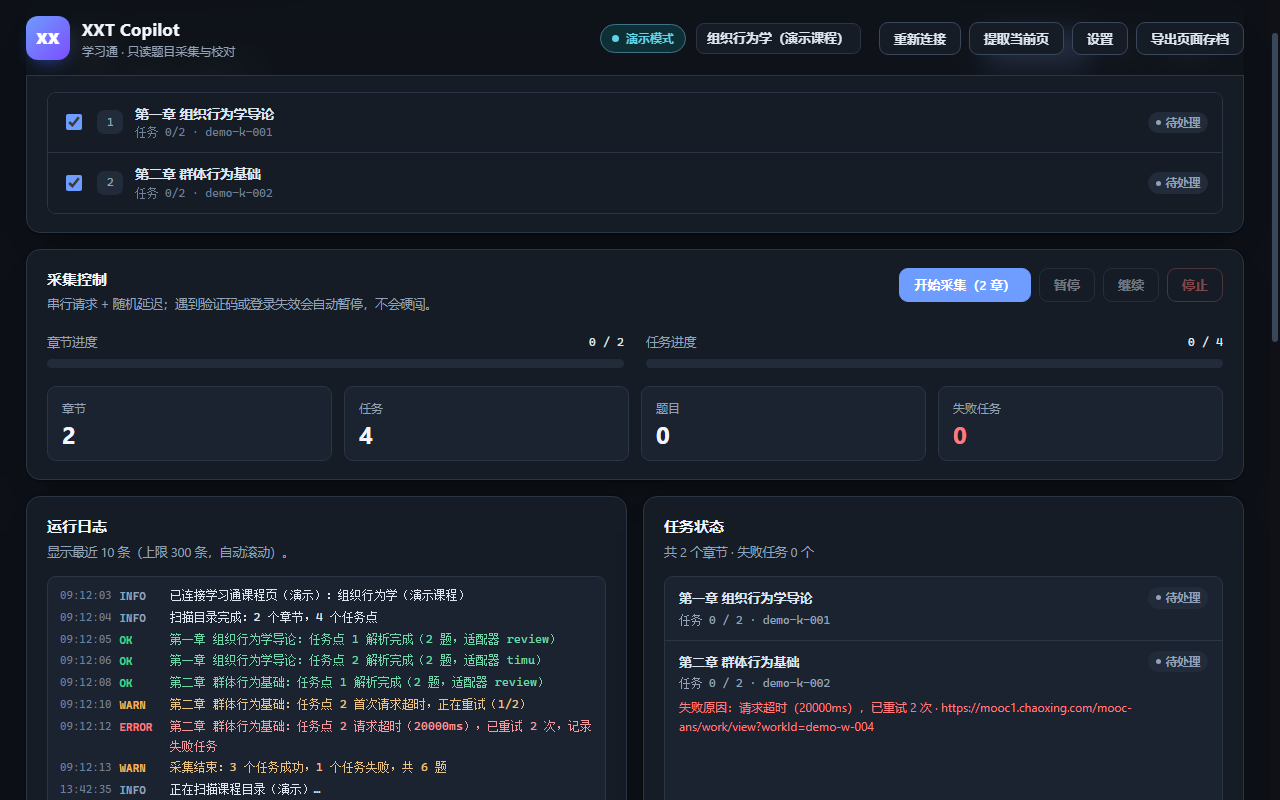Image resolution: width=1280 pixels, height=800 pixels.
Task: Click 提取当前页 in the header
Action: coord(1016,39)
